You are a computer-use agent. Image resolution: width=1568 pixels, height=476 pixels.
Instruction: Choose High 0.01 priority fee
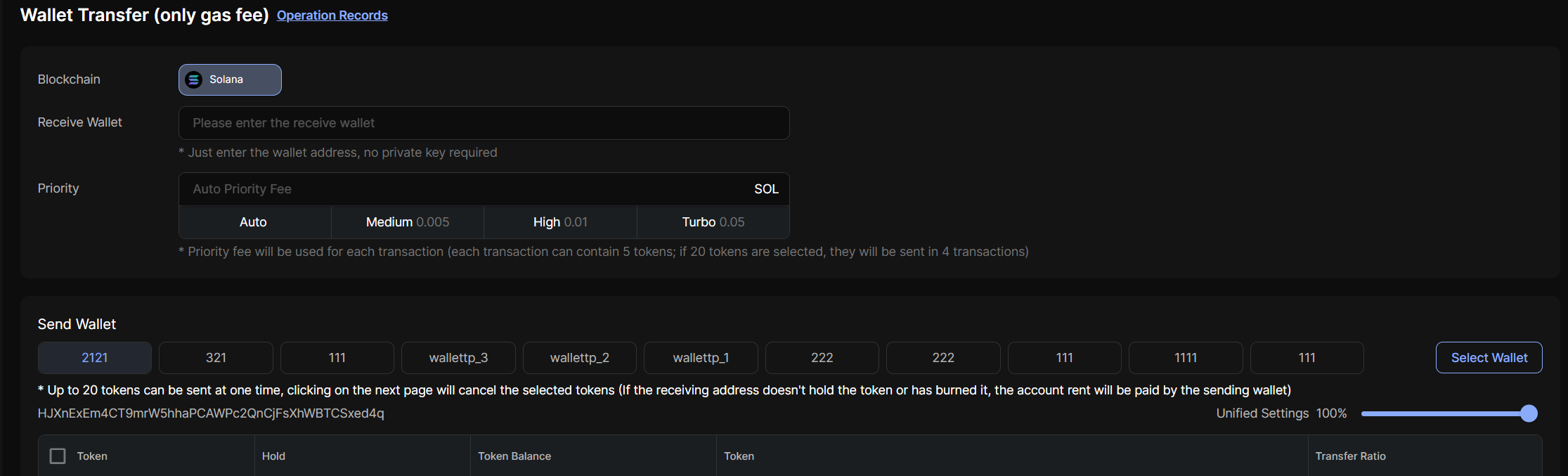[560, 222]
